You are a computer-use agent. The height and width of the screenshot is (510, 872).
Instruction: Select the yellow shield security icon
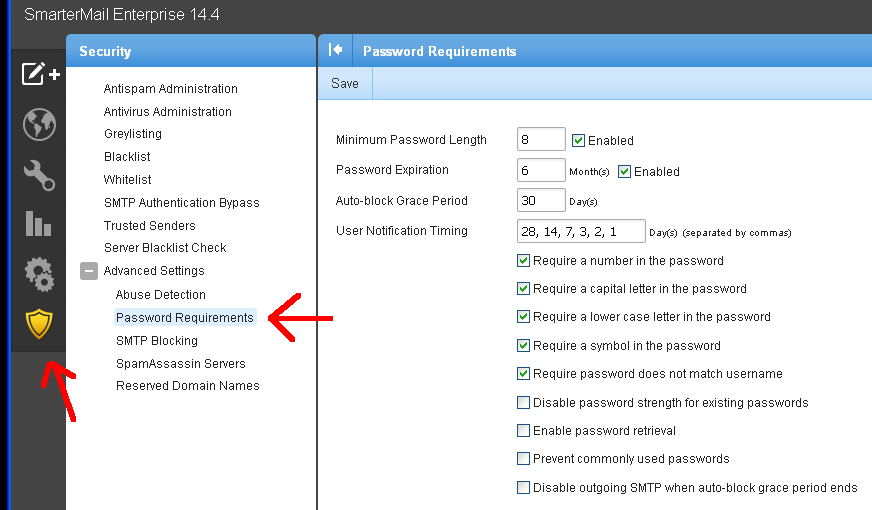[39, 324]
